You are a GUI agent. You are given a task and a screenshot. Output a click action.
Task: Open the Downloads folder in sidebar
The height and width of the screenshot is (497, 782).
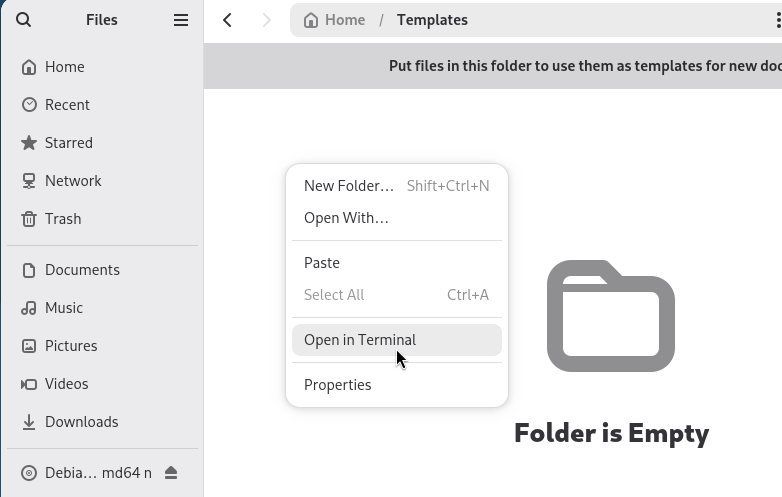pyautogui.click(x=81, y=422)
